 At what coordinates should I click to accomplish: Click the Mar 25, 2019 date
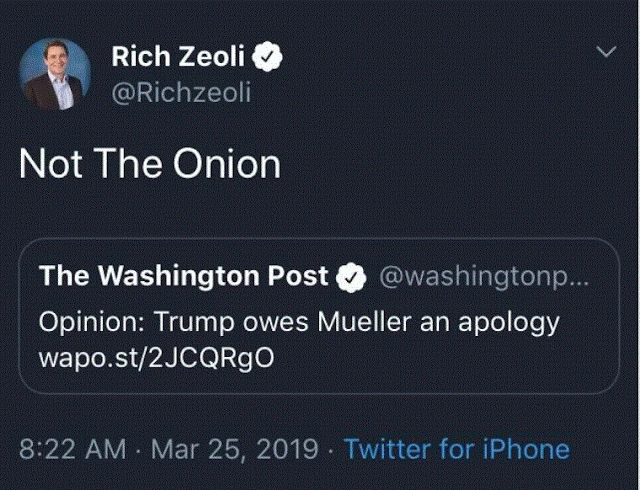tap(234, 449)
